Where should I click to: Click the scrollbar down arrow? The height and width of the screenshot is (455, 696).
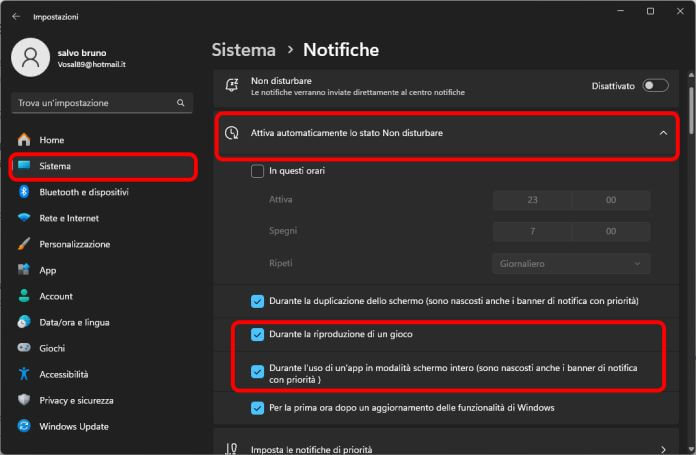pos(691,449)
